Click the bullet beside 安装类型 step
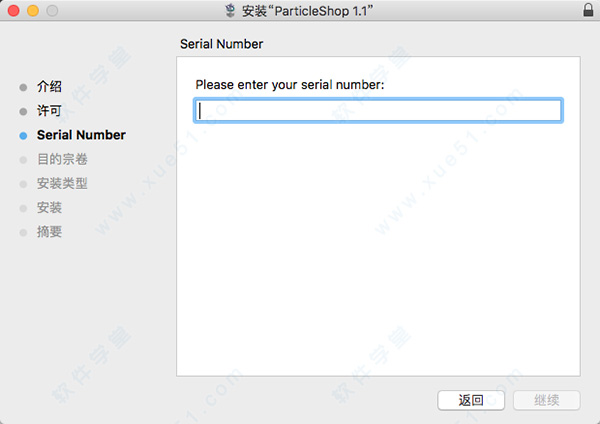The image size is (600, 424). pos(23,184)
